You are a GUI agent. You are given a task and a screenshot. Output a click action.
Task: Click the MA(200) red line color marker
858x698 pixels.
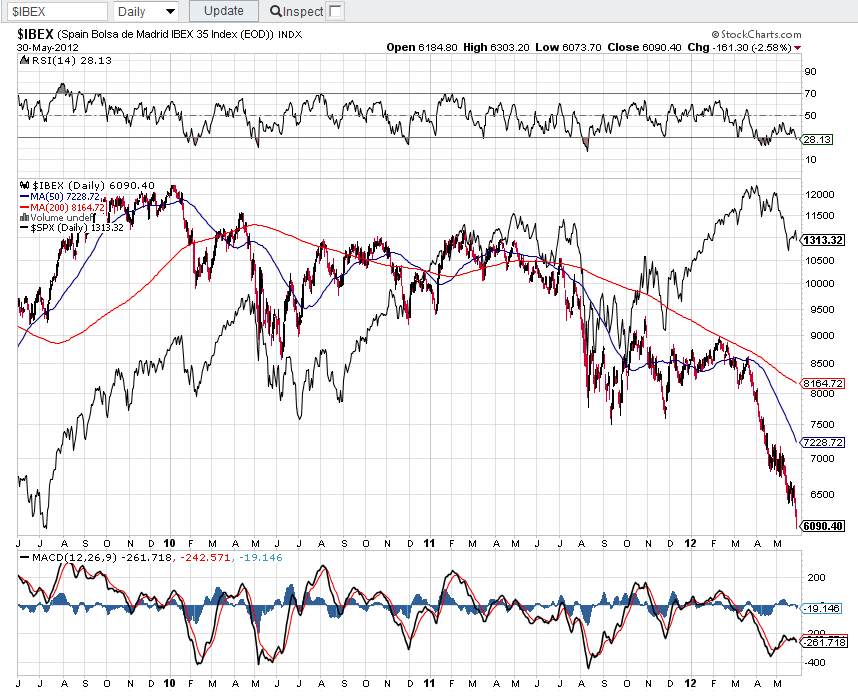[x=25, y=206]
